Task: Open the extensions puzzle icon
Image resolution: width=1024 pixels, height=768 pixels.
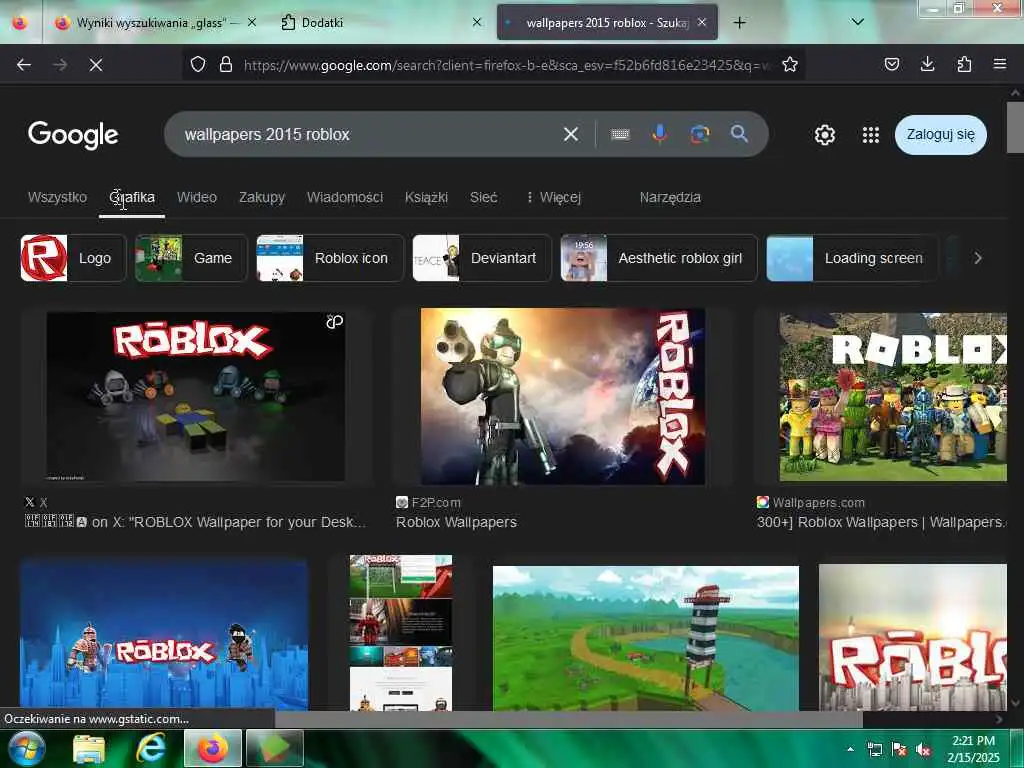Action: coord(964,64)
